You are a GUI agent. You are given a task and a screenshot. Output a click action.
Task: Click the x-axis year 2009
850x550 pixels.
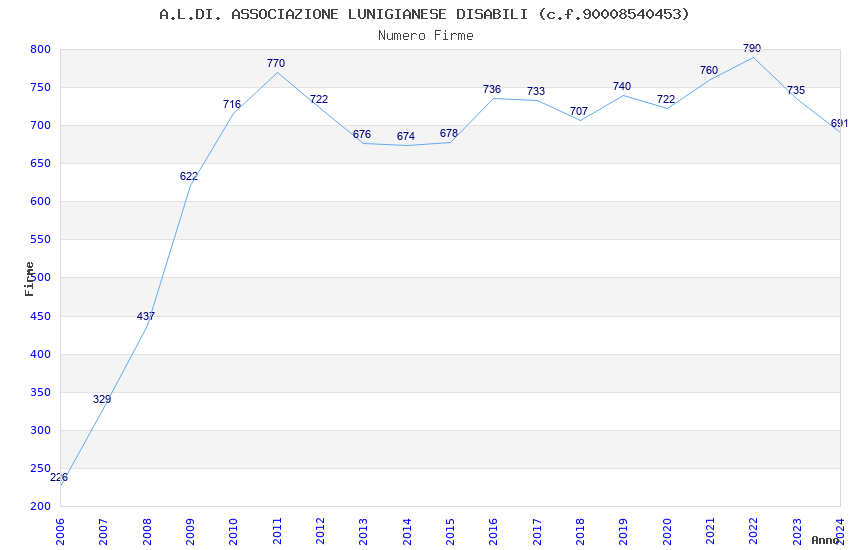(x=190, y=531)
